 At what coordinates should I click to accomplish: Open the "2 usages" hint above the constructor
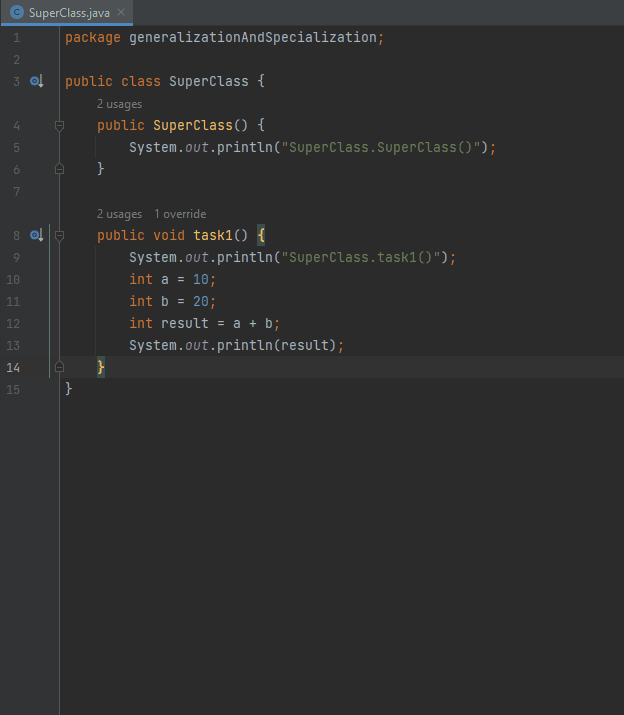(x=119, y=104)
